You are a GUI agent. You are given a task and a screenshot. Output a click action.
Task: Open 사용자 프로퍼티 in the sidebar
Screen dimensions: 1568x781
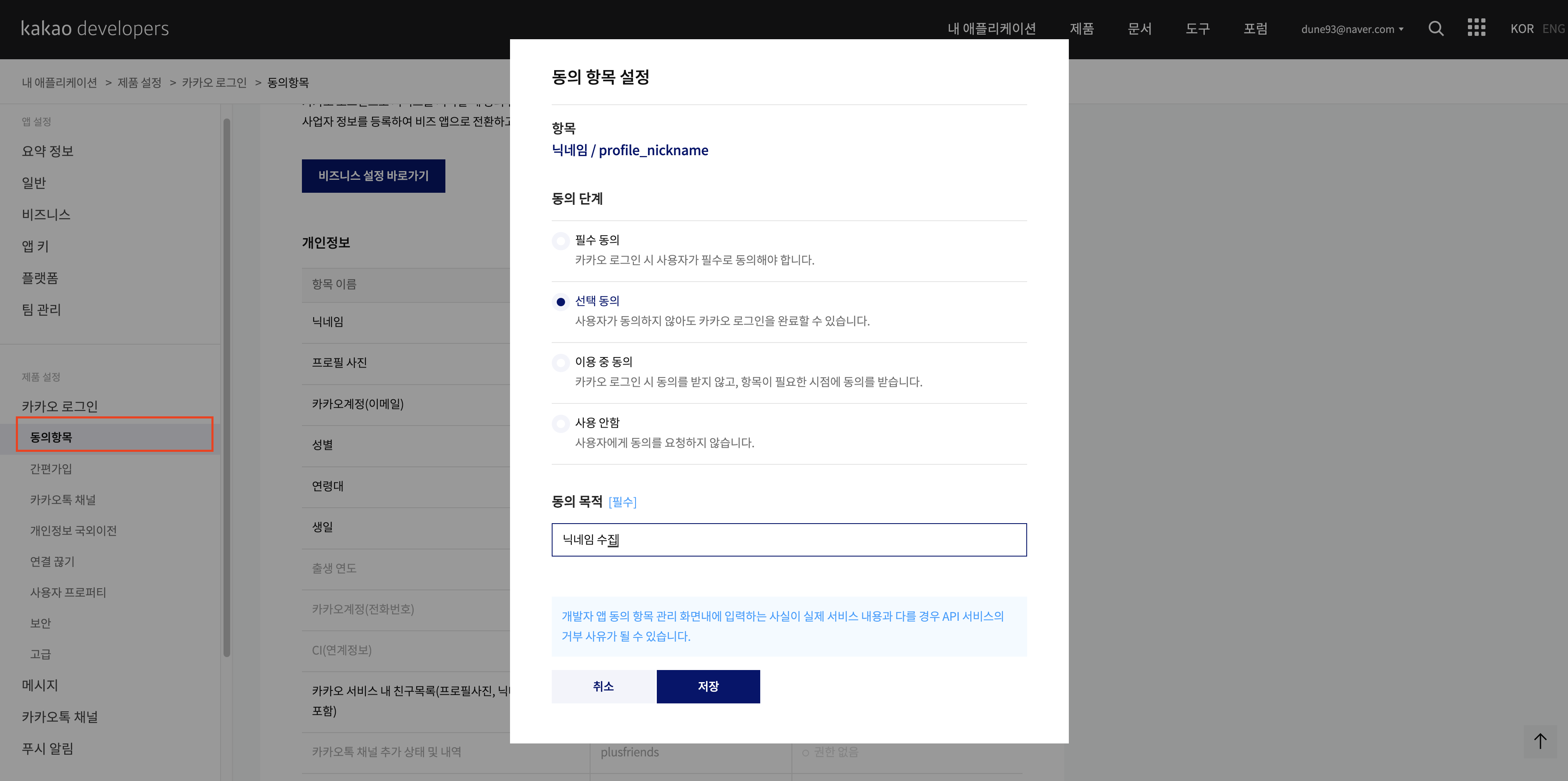[x=68, y=592]
